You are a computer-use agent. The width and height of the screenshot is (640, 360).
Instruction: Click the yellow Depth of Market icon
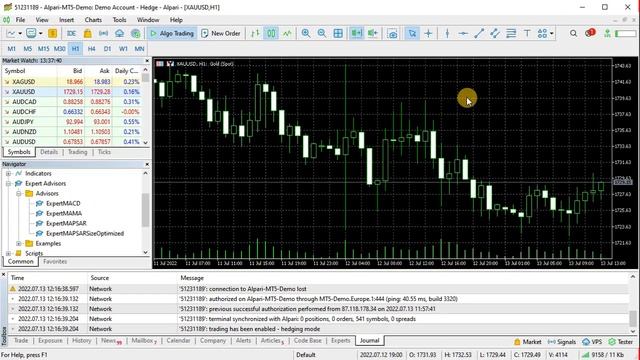click(52, 33)
